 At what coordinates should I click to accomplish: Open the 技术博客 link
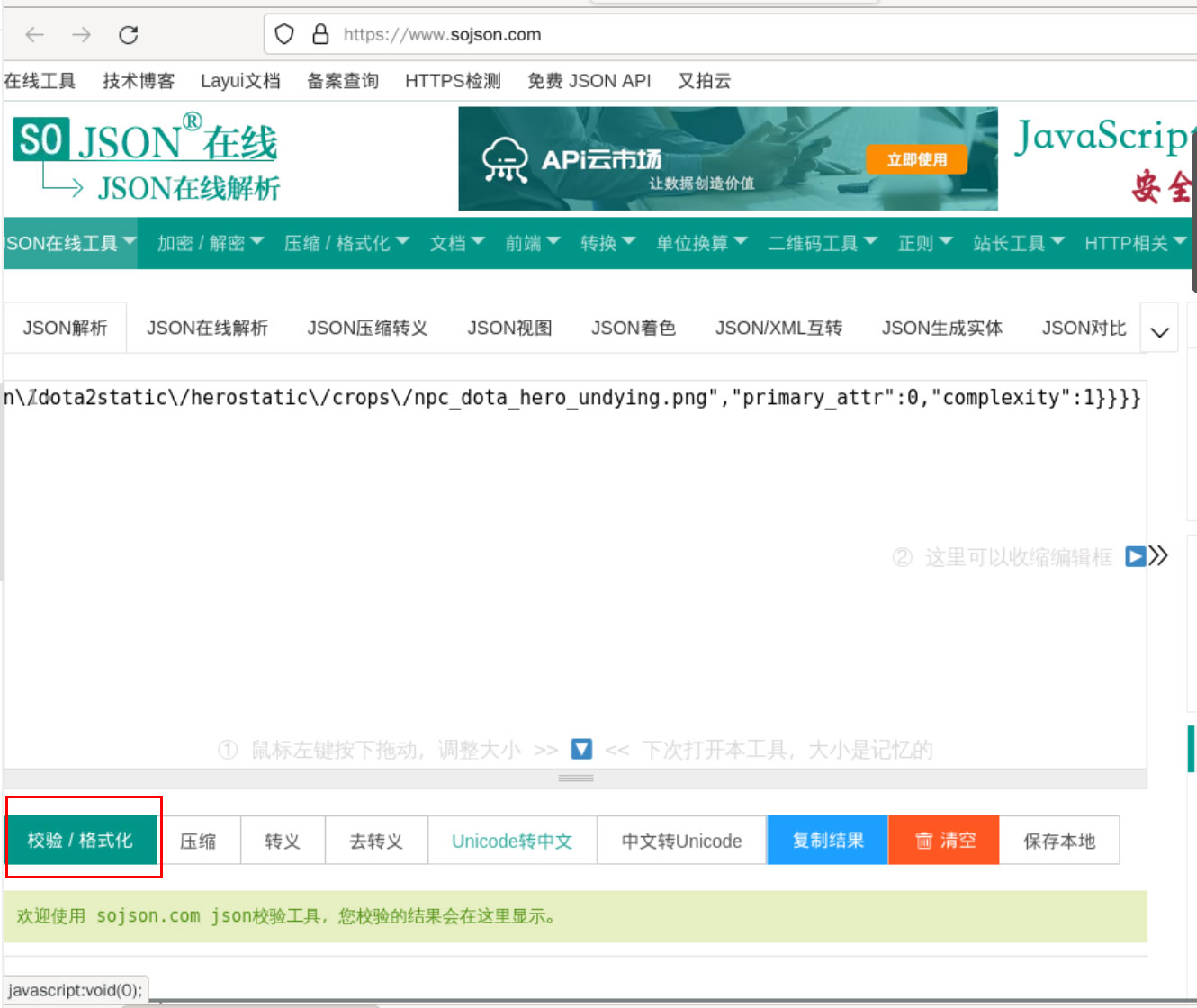pos(139,81)
